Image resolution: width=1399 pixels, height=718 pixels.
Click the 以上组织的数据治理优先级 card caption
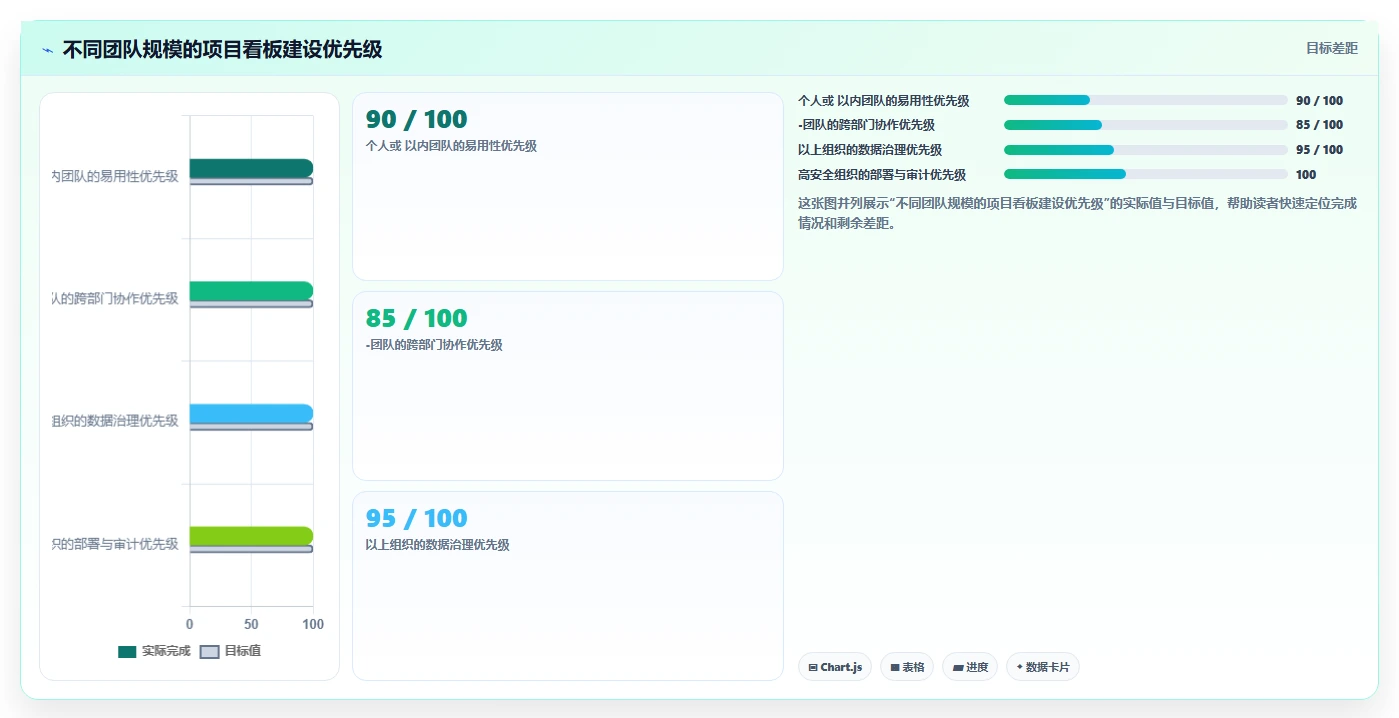click(438, 545)
